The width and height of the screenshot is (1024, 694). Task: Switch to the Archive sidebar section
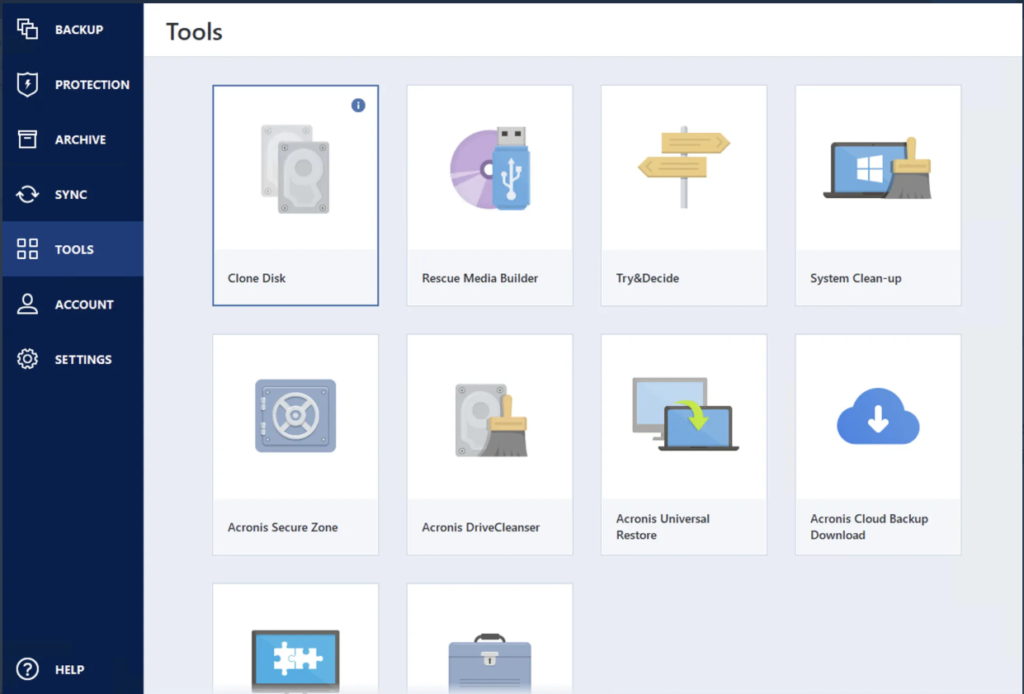coord(72,140)
